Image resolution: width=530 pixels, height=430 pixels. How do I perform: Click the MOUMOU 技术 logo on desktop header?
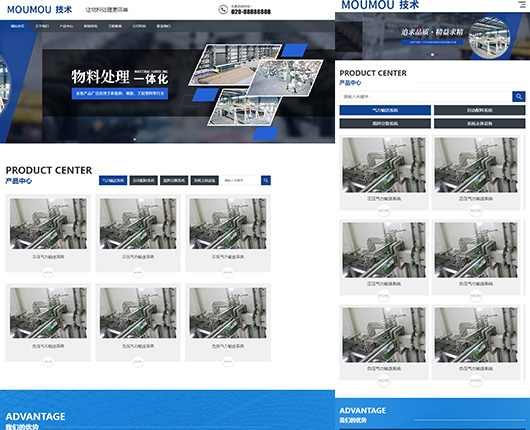[40, 9]
